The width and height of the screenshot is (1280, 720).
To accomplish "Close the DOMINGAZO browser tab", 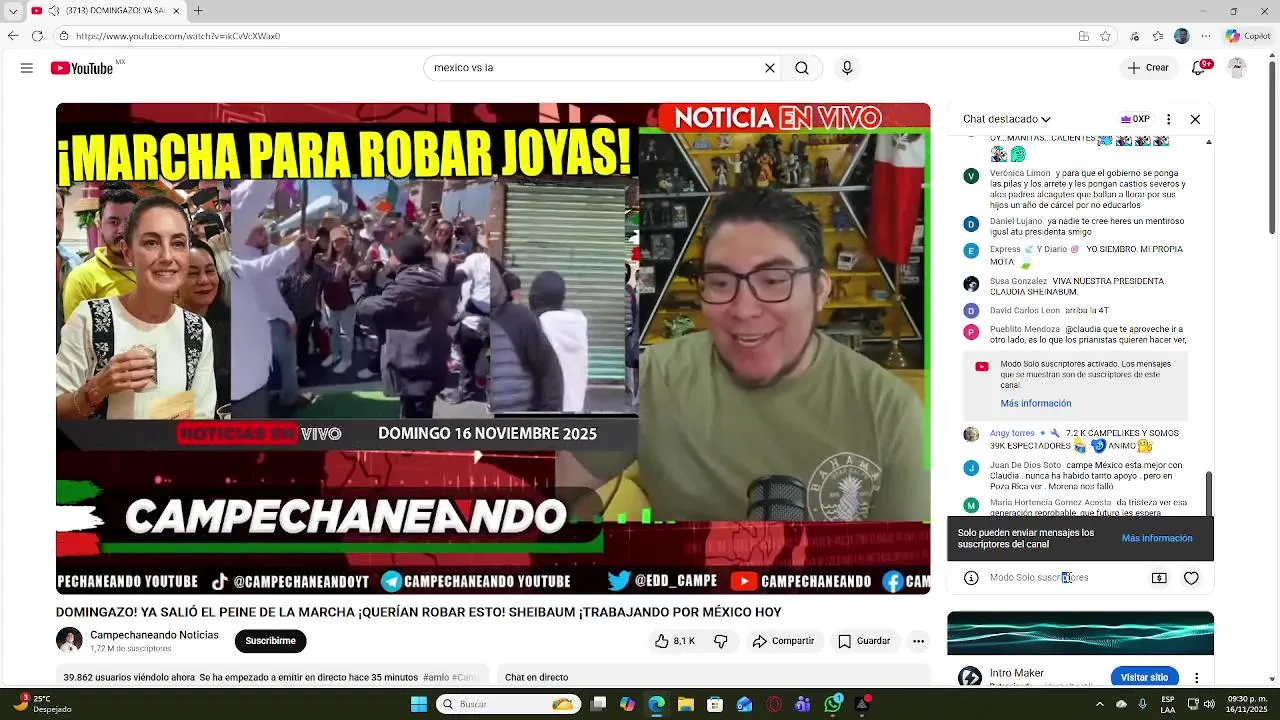I will tap(177, 11).
